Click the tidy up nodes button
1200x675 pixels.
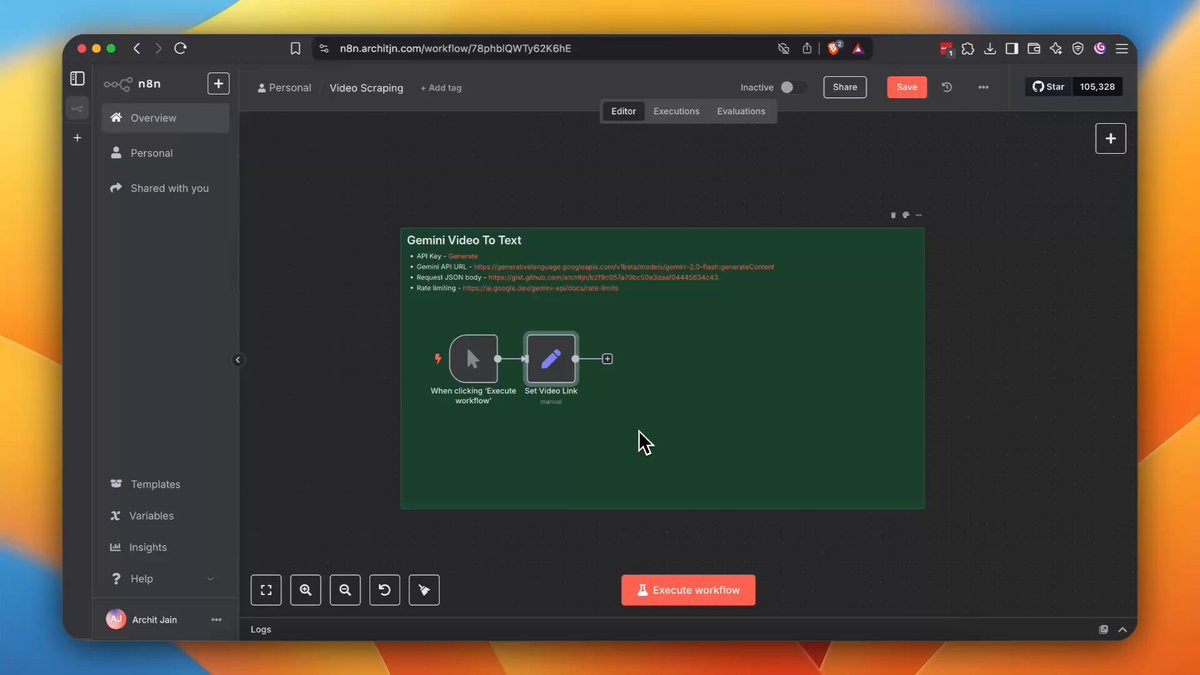424,590
